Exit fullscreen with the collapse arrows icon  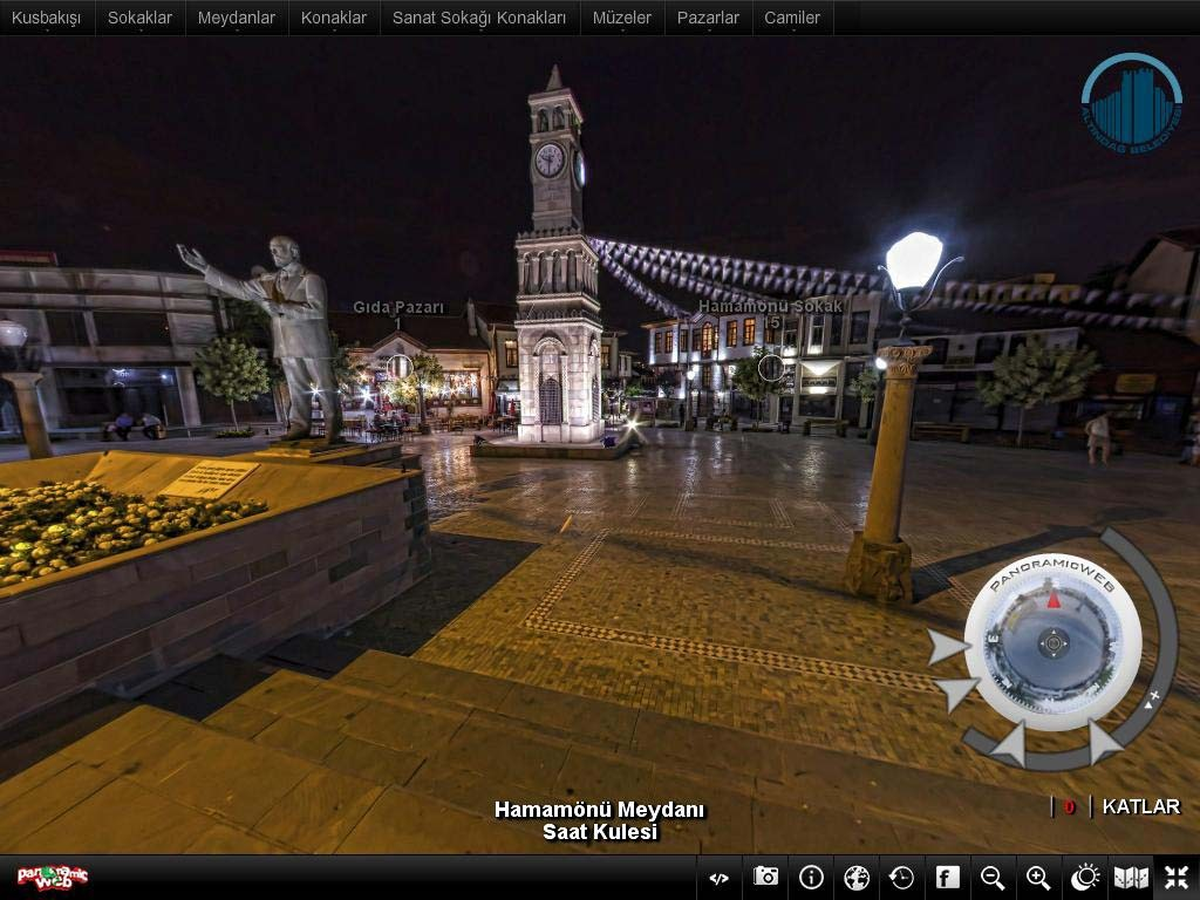1177,878
